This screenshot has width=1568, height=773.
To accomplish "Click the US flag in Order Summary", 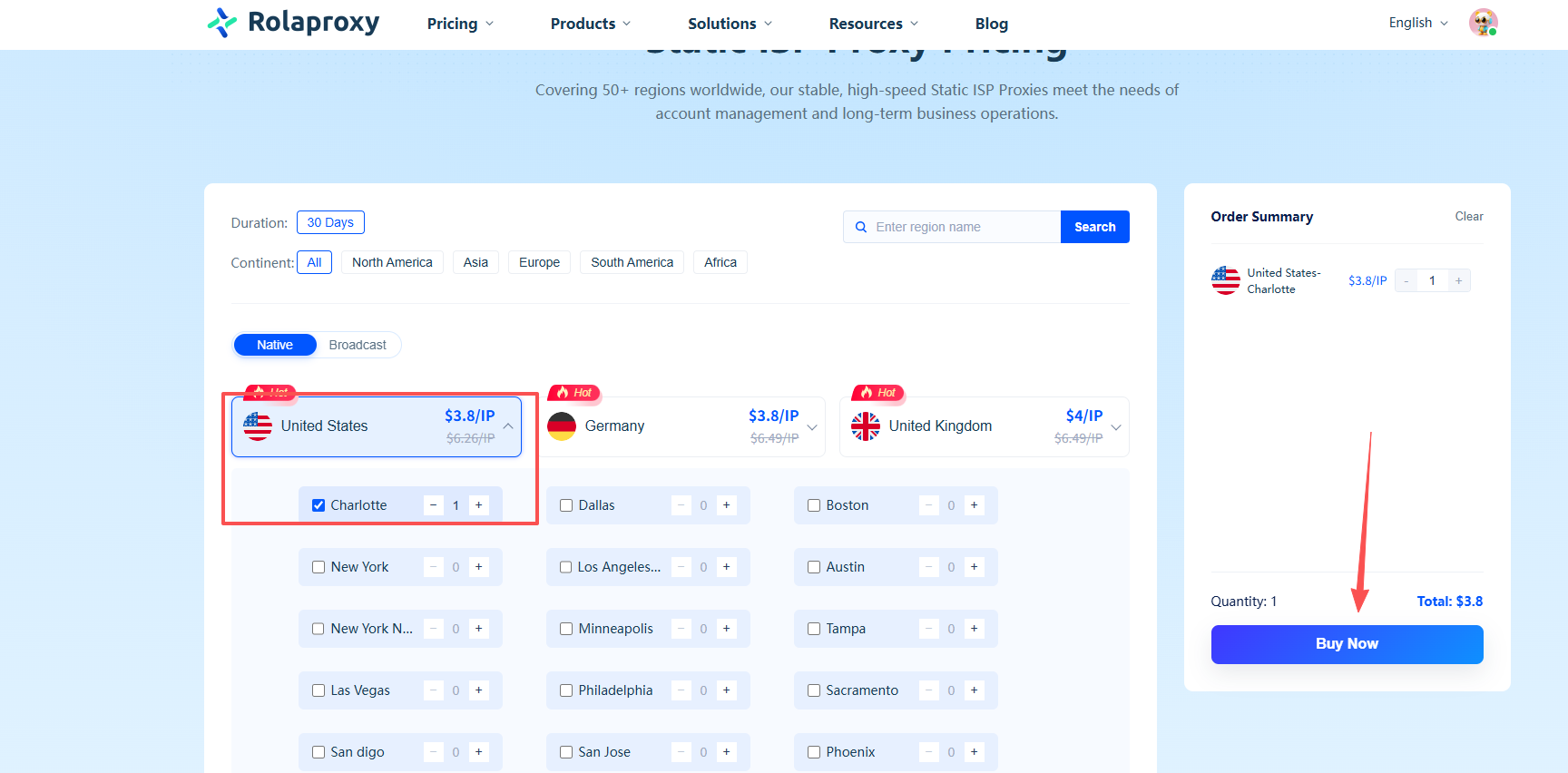I will [1226, 280].
